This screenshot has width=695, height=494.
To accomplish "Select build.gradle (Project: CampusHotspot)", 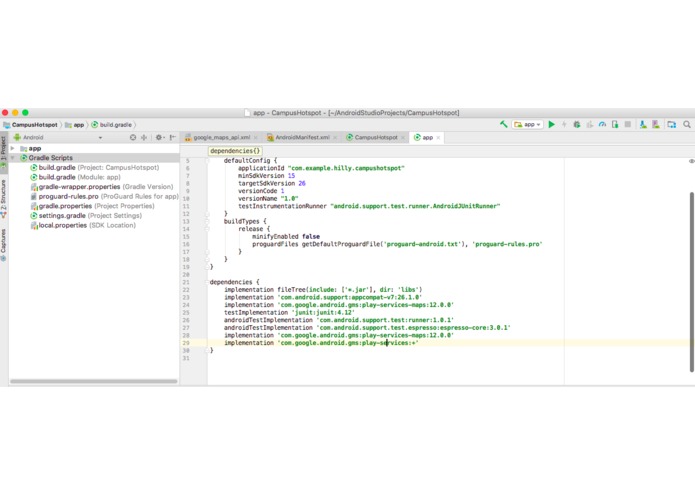I will coord(94,167).
